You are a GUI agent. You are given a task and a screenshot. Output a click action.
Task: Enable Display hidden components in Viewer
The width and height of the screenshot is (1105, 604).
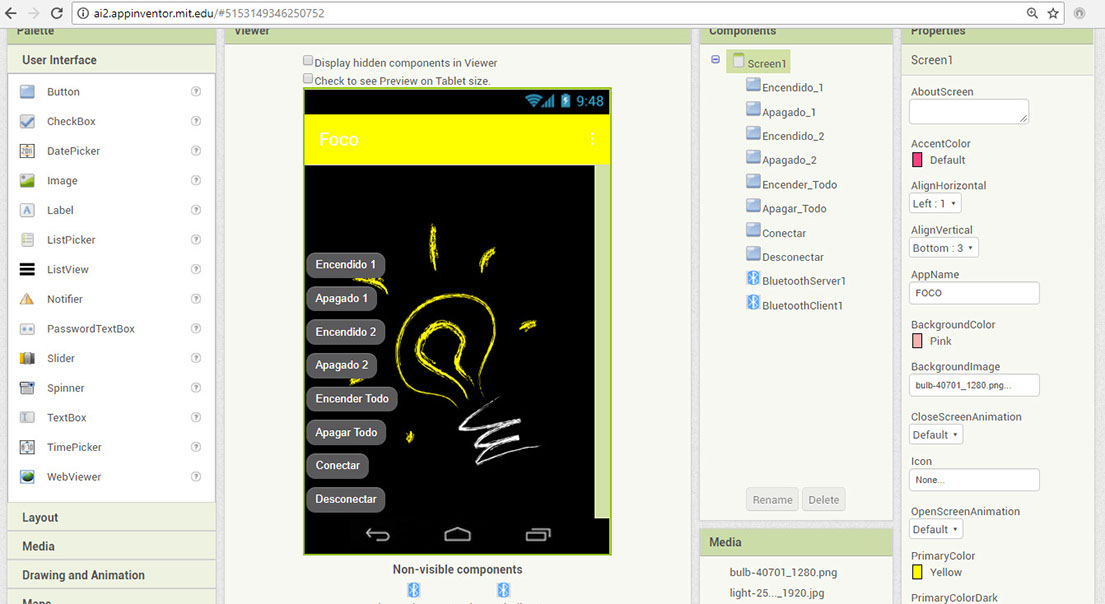click(x=308, y=61)
